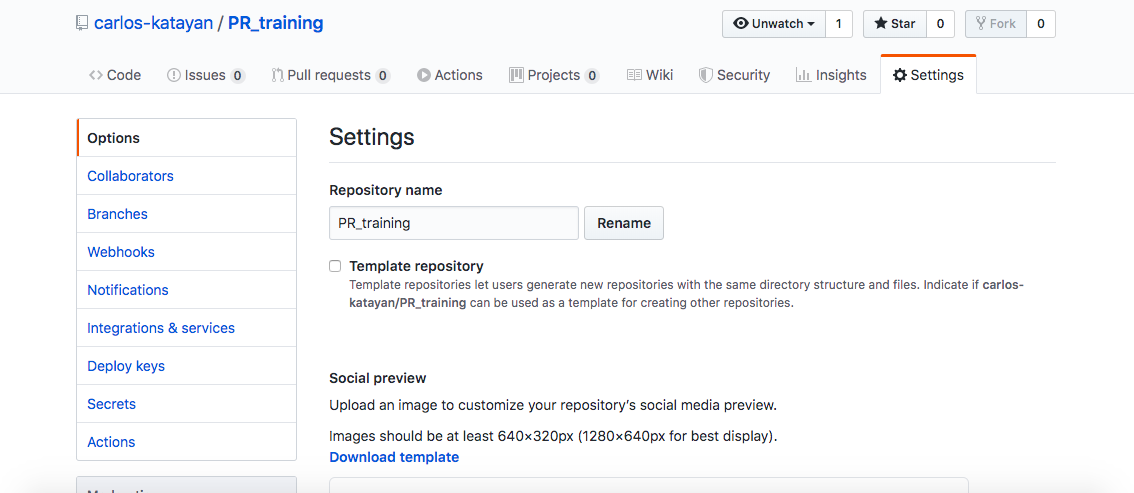
Task: Click the star icon on Star button
Action: pos(881,24)
